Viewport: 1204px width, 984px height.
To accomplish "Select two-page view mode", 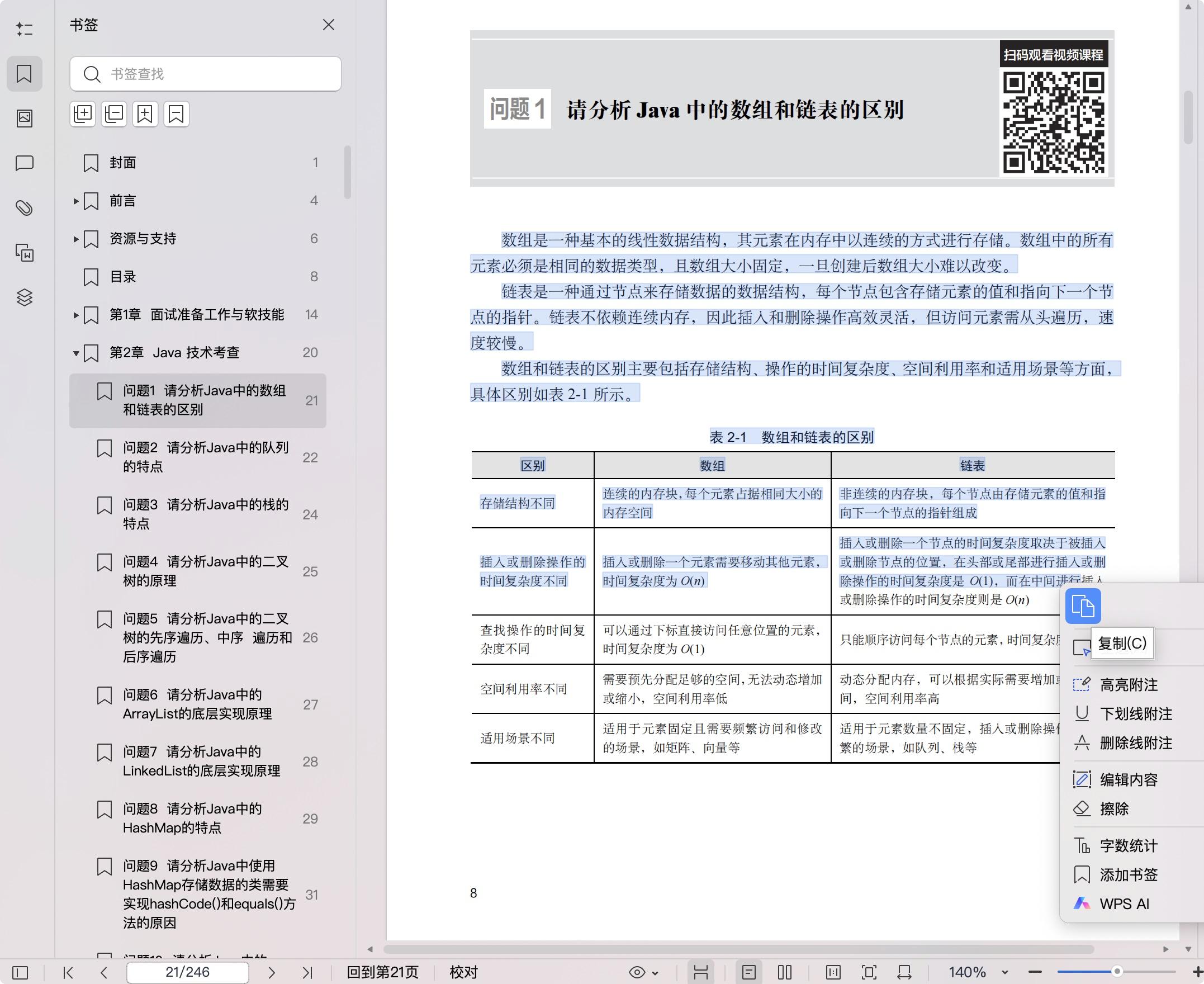I will pos(785,973).
